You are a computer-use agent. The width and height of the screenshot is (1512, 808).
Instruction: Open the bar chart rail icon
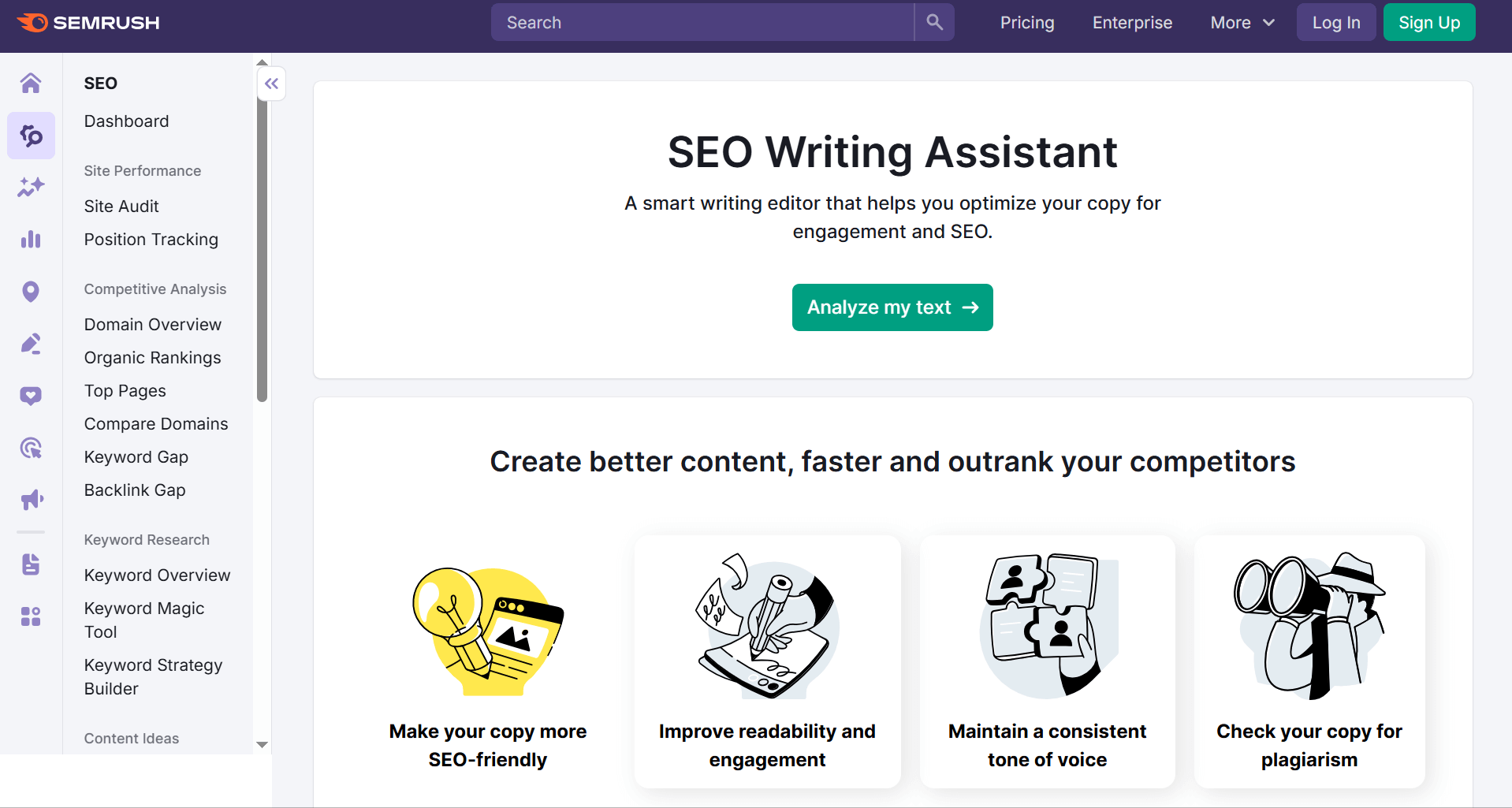click(x=31, y=240)
